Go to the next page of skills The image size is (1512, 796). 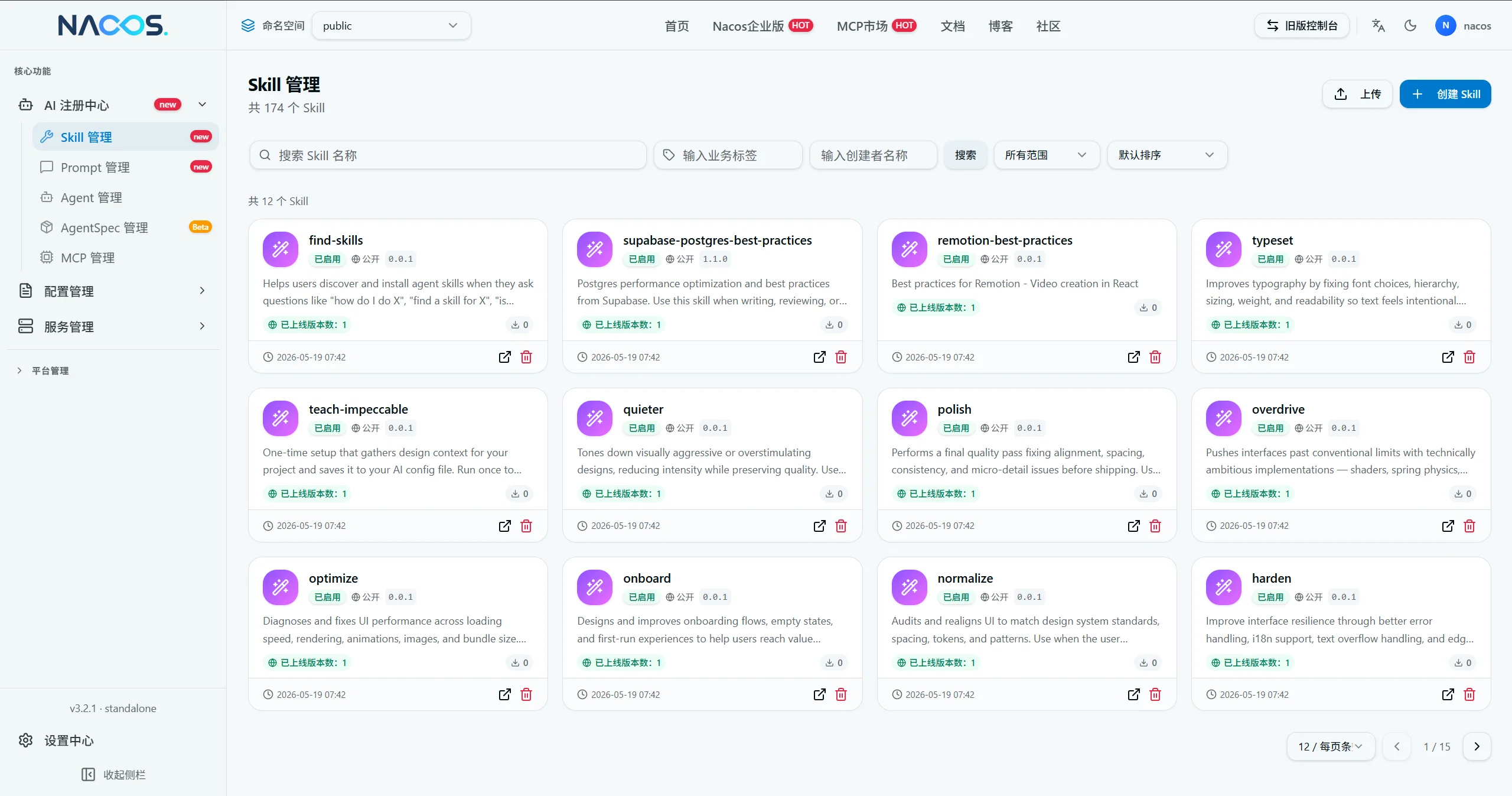1477,746
